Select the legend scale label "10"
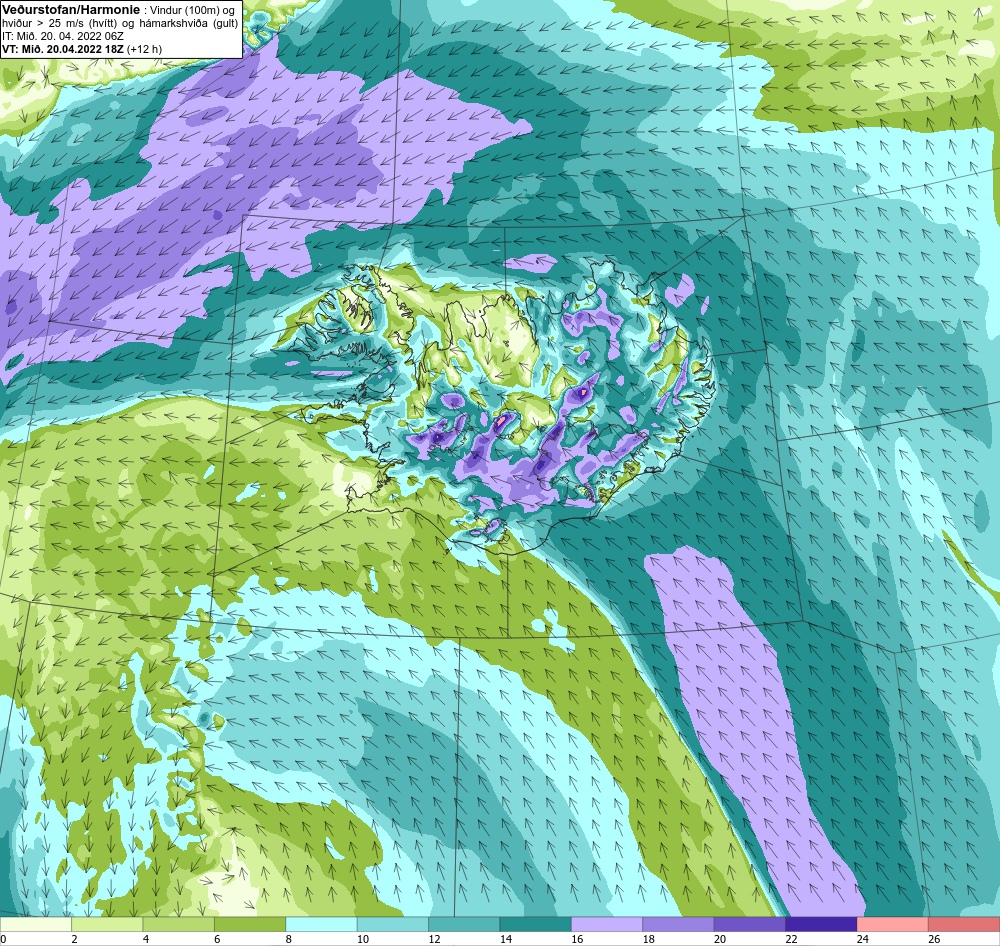 pyautogui.click(x=363, y=939)
